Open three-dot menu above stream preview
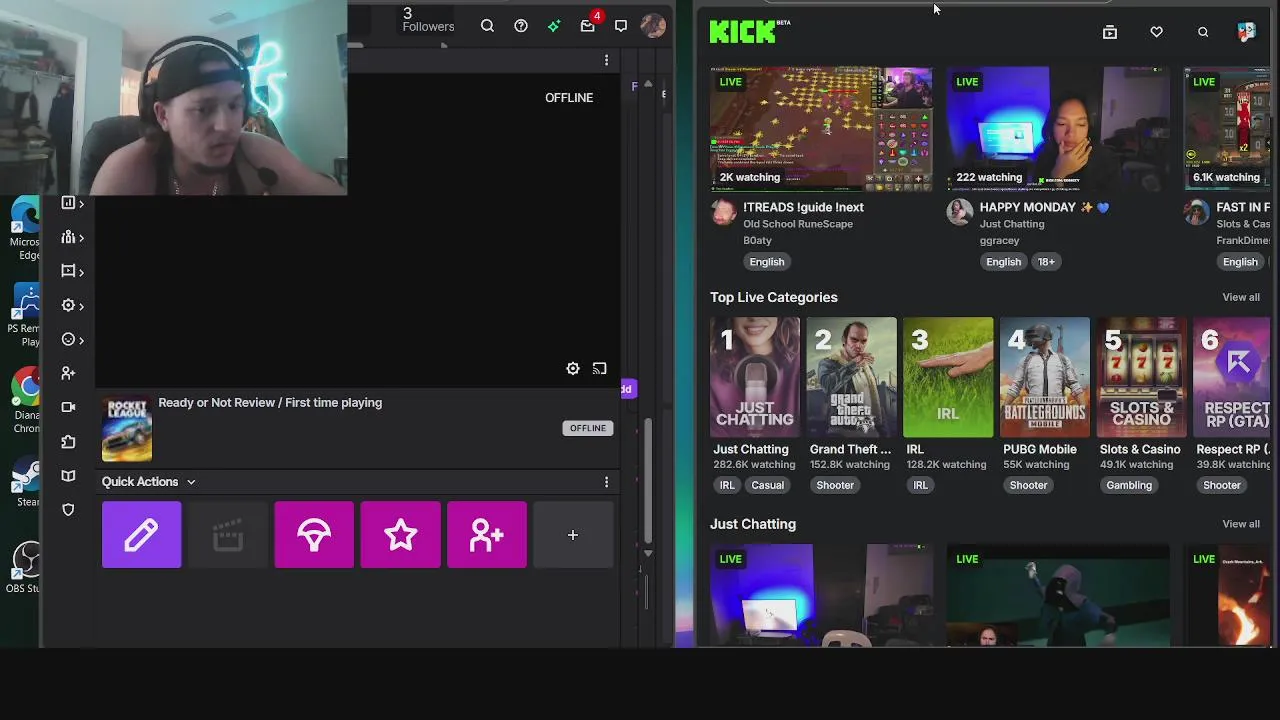1280x720 pixels. click(606, 61)
